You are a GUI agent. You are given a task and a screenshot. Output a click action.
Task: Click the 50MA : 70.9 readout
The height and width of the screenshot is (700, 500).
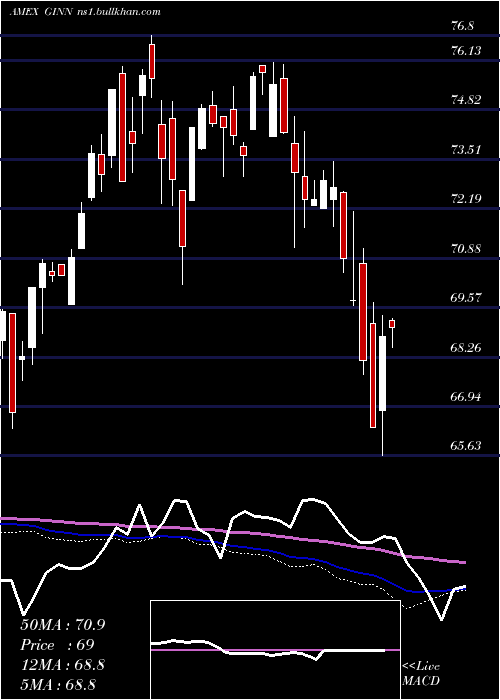coord(62,625)
